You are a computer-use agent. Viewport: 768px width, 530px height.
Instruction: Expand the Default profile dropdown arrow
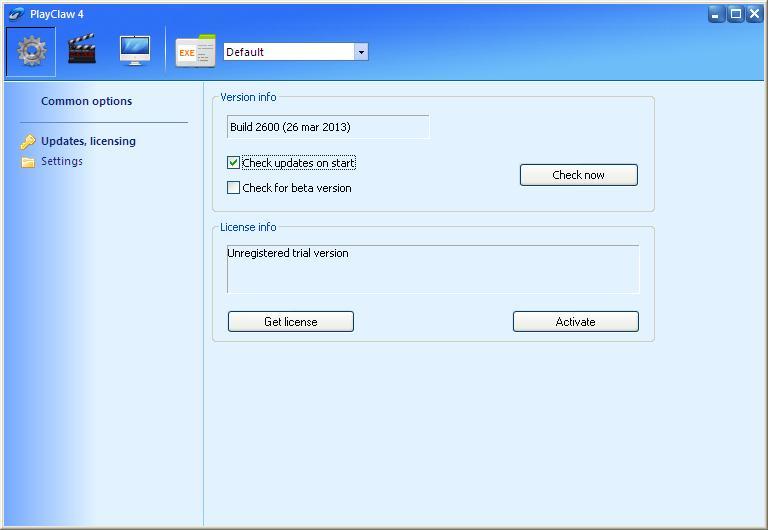(361, 52)
